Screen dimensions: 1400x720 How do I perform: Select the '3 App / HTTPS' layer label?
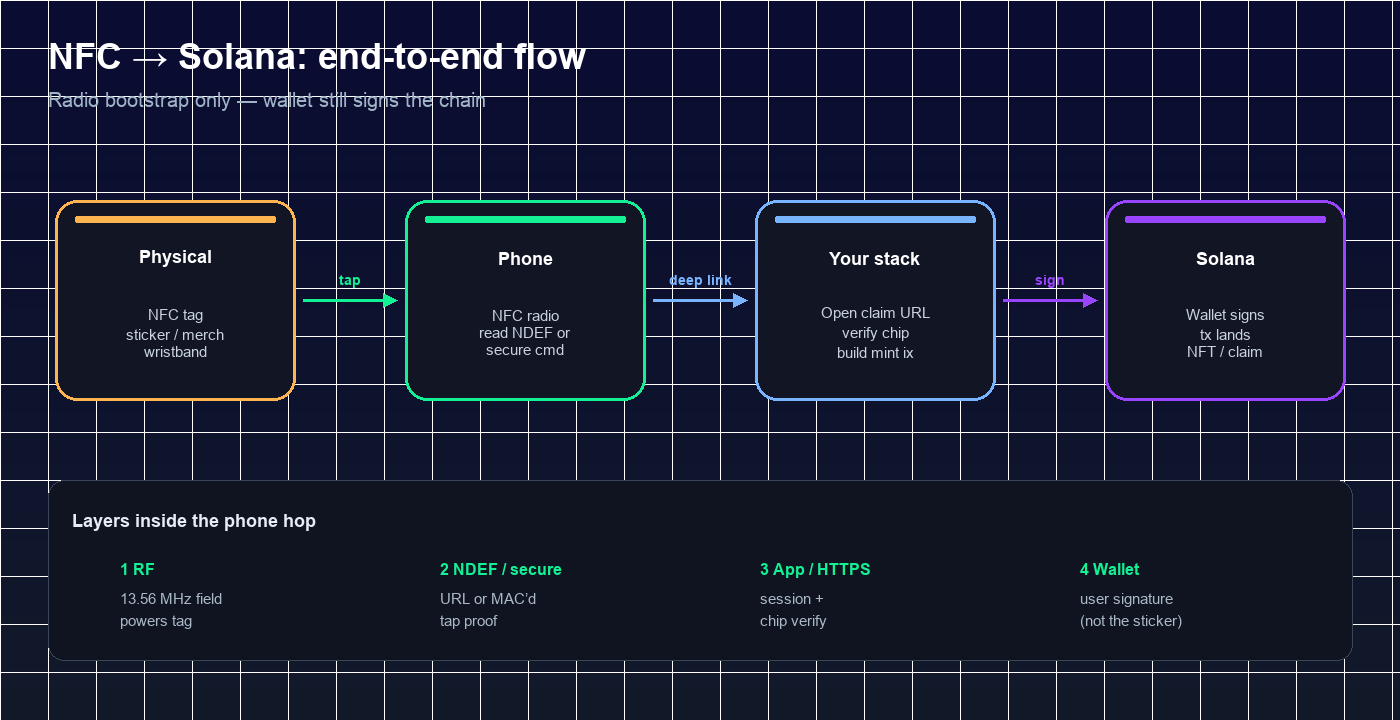click(x=815, y=569)
